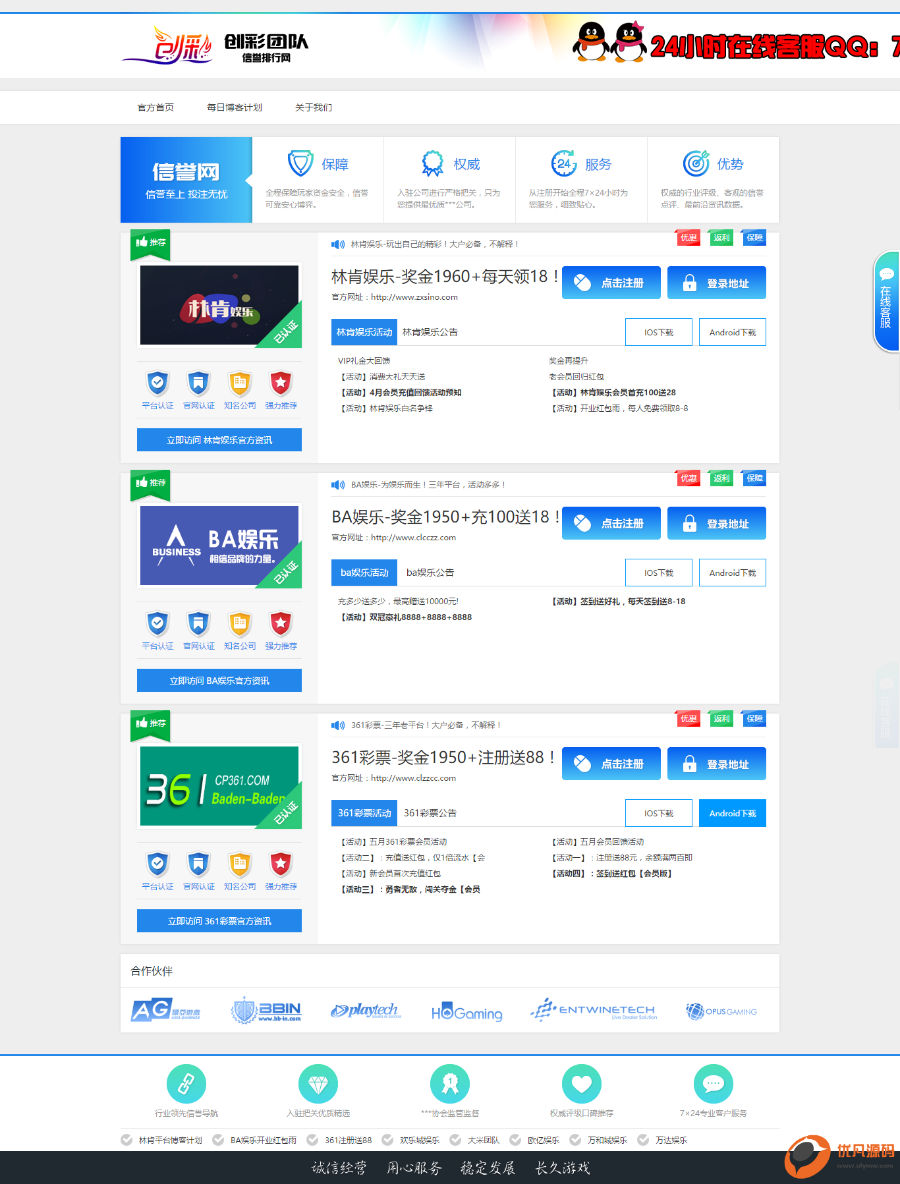Image resolution: width=900 pixels, height=1184 pixels.
Task: Click 官网认证 shield icon under 361彩票
Action: (x=199, y=864)
